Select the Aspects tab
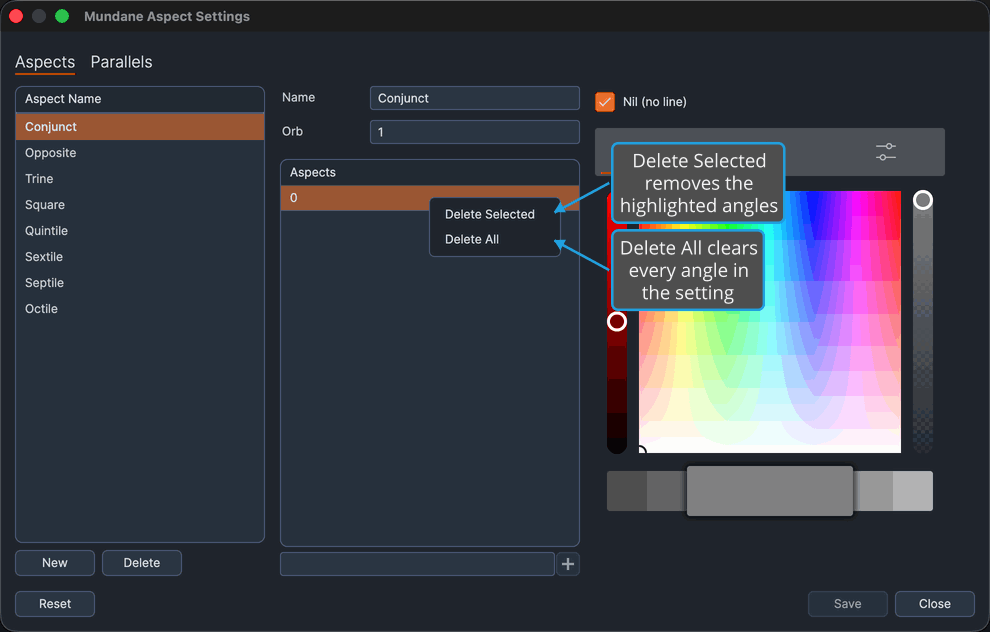 coord(45,62)
